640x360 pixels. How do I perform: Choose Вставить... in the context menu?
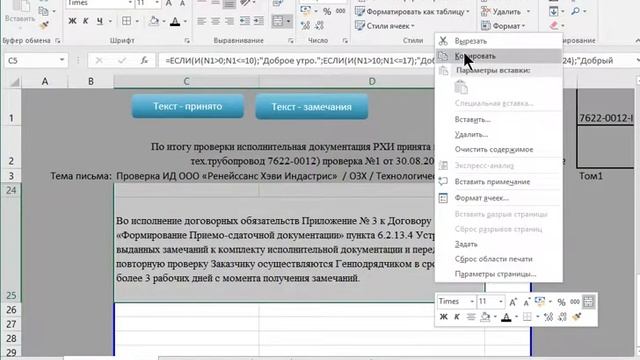coord(499,120)
